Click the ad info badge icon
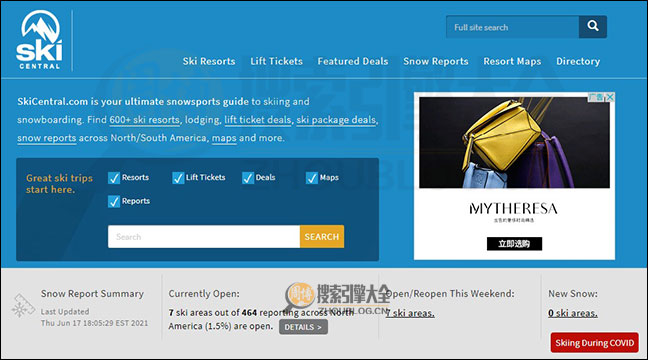 tap(596, 97)
